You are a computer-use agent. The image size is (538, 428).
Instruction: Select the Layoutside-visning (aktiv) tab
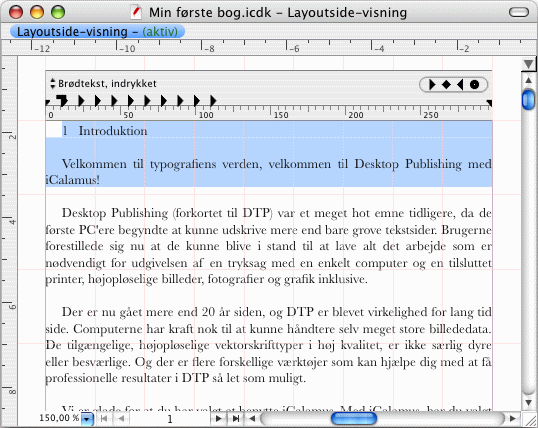[97, 32]
